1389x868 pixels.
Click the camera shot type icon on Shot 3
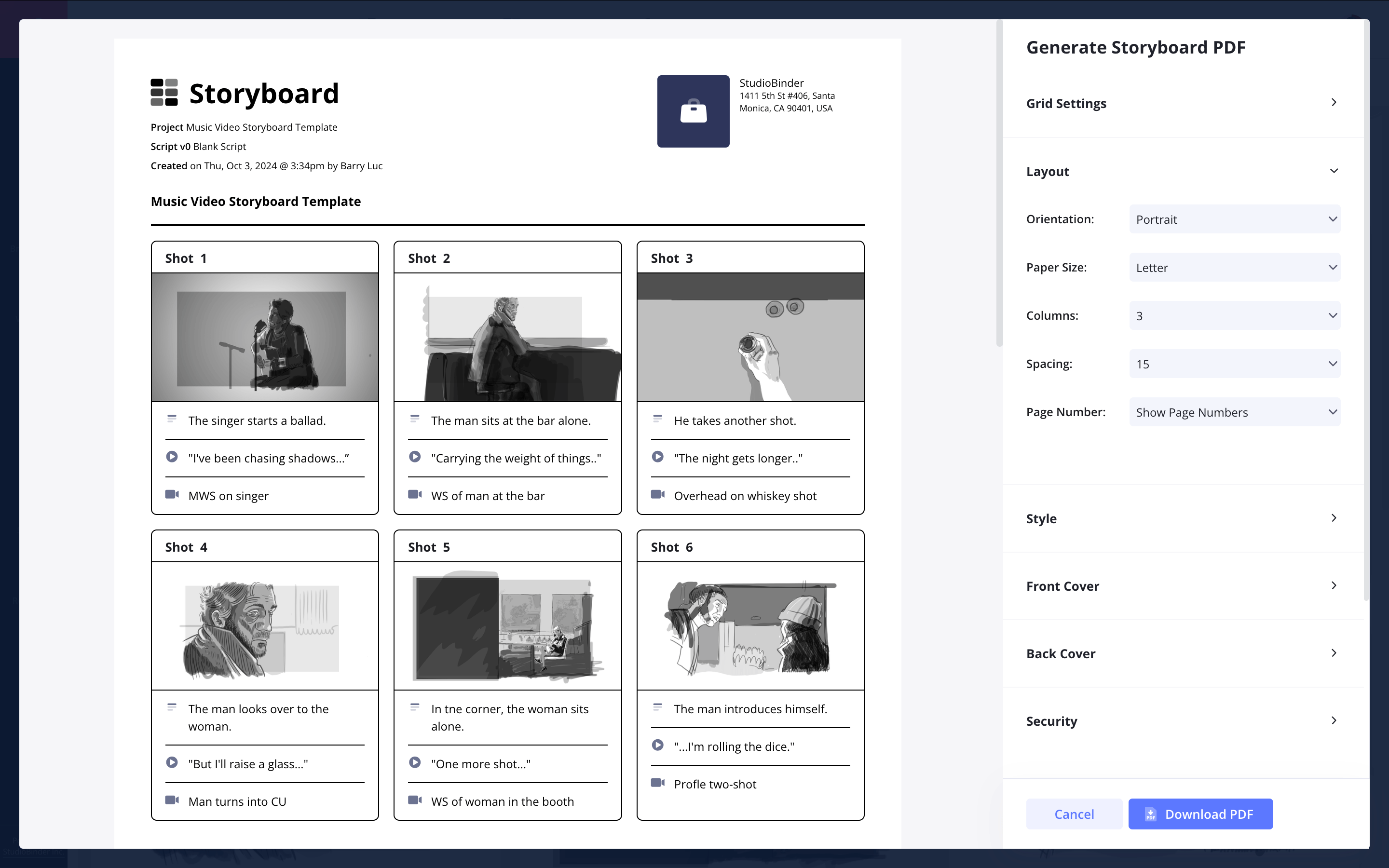[x=658, y=495]
